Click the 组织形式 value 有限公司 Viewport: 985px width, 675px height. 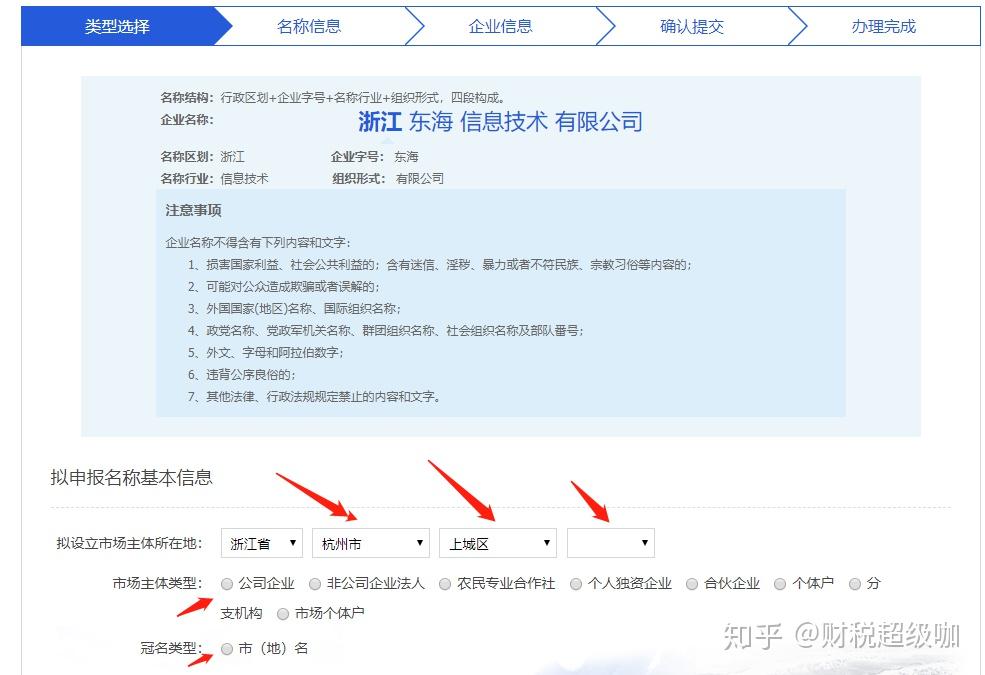point(420,178)
